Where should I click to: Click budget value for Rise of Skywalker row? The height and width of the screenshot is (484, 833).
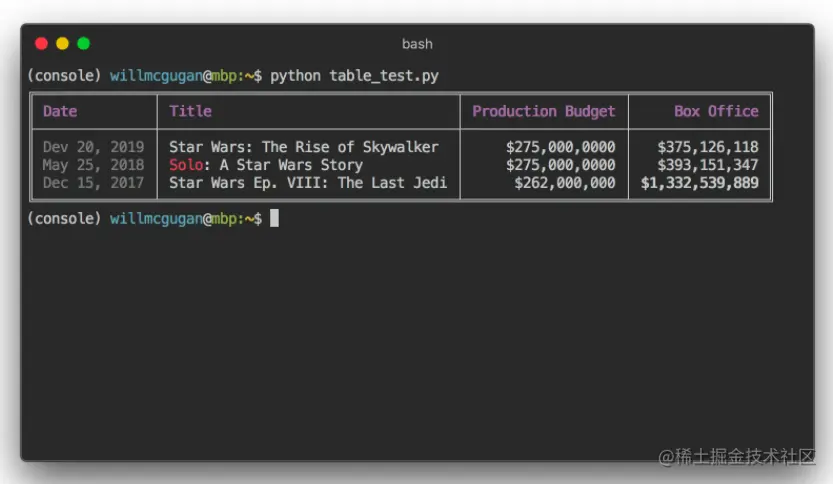point(560,147)
